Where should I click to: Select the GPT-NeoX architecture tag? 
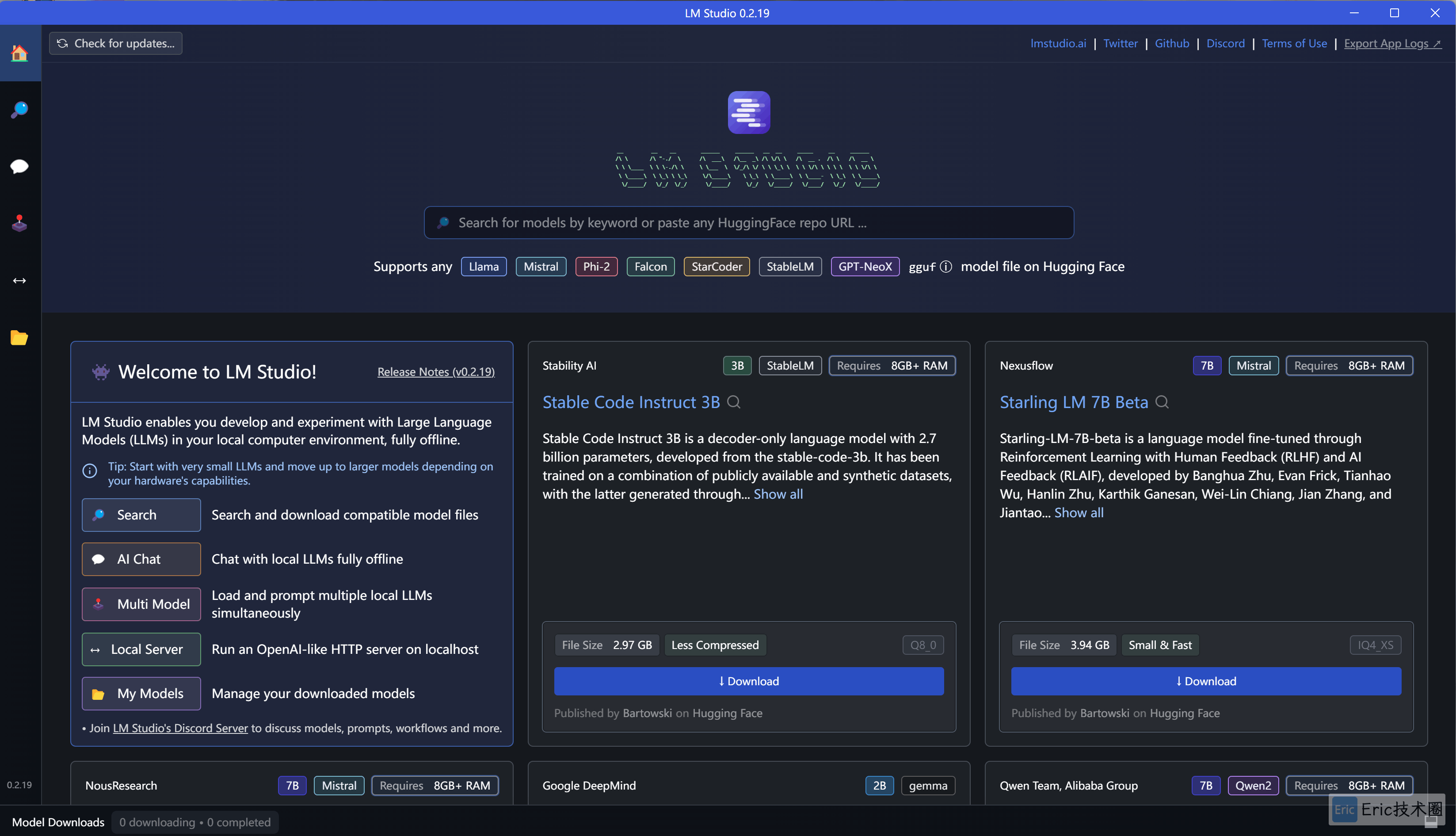865,267
